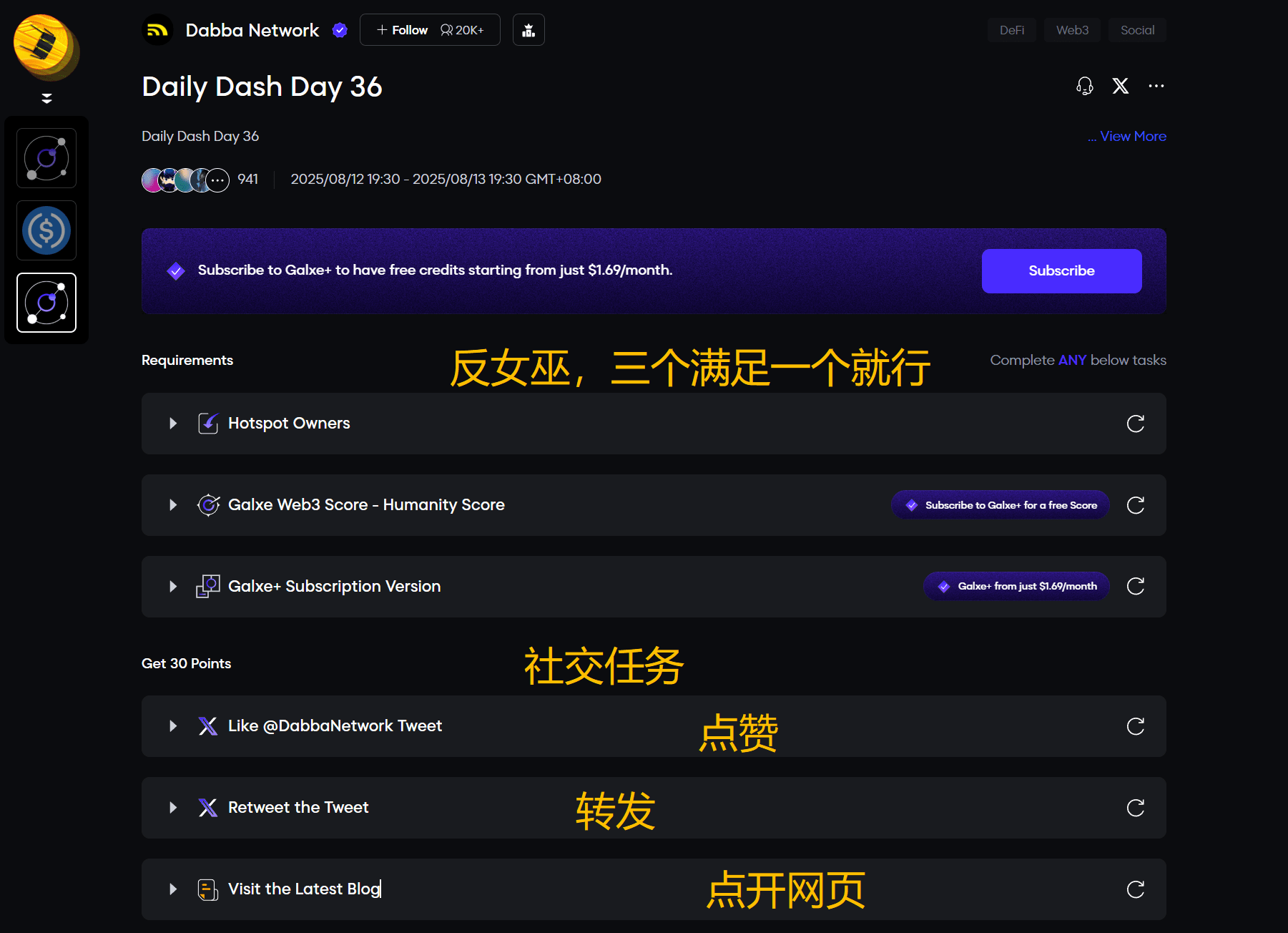Screen dimensions: 1288x933
Task: Refresh the Like @DabbaNetwork Tweet status
Action: (1136, 726)
